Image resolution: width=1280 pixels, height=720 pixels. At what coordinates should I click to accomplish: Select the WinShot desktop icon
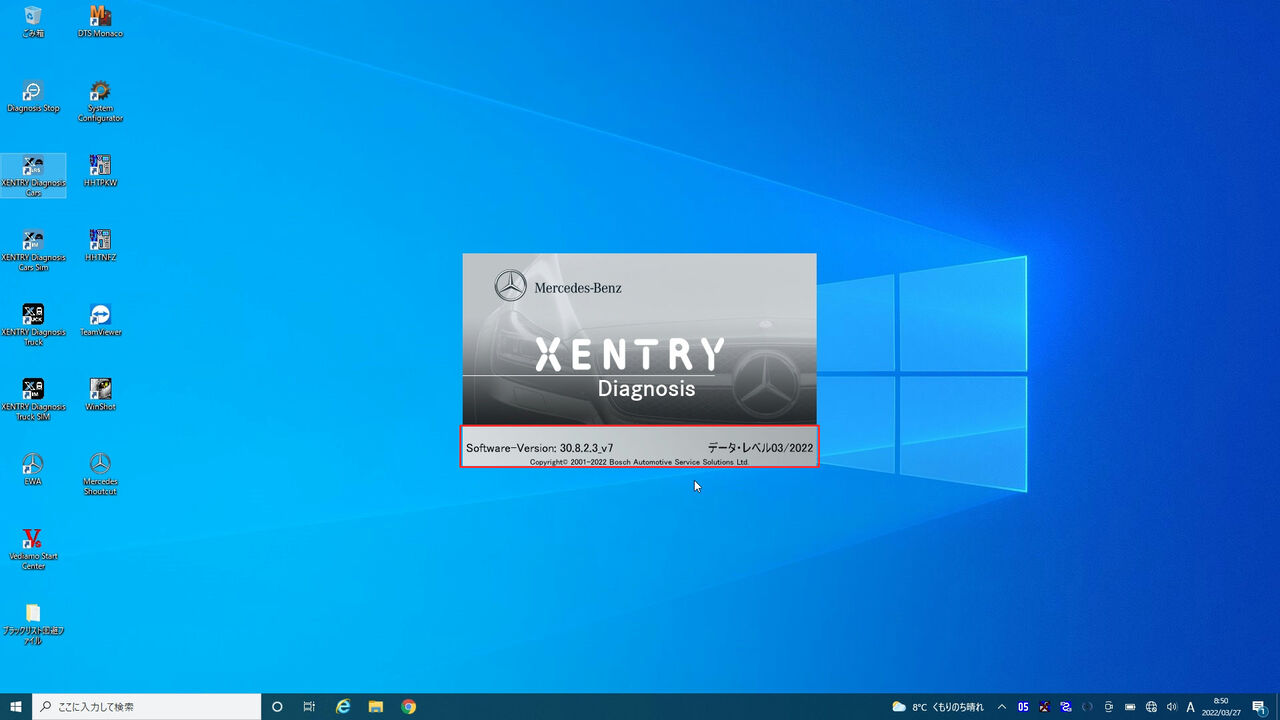[x=100, y=395]
